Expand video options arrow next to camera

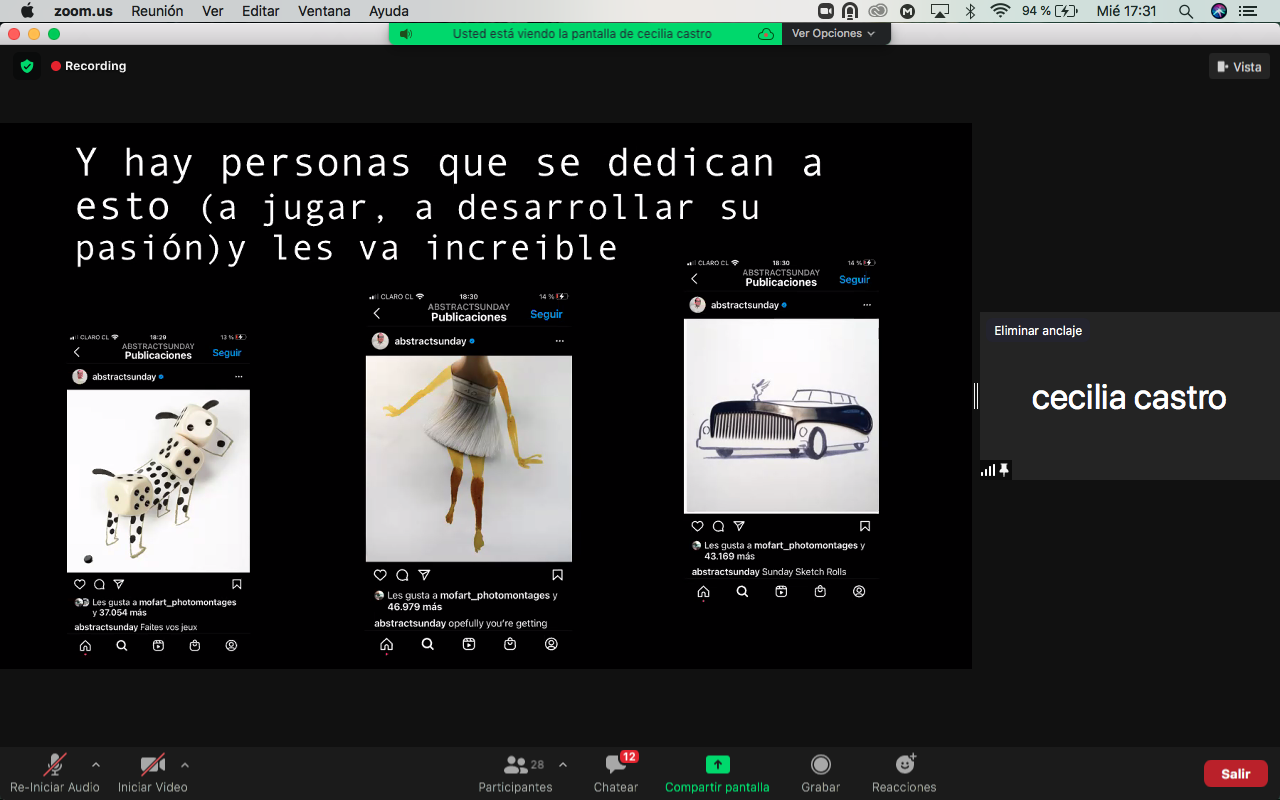[x=184, y=765]
